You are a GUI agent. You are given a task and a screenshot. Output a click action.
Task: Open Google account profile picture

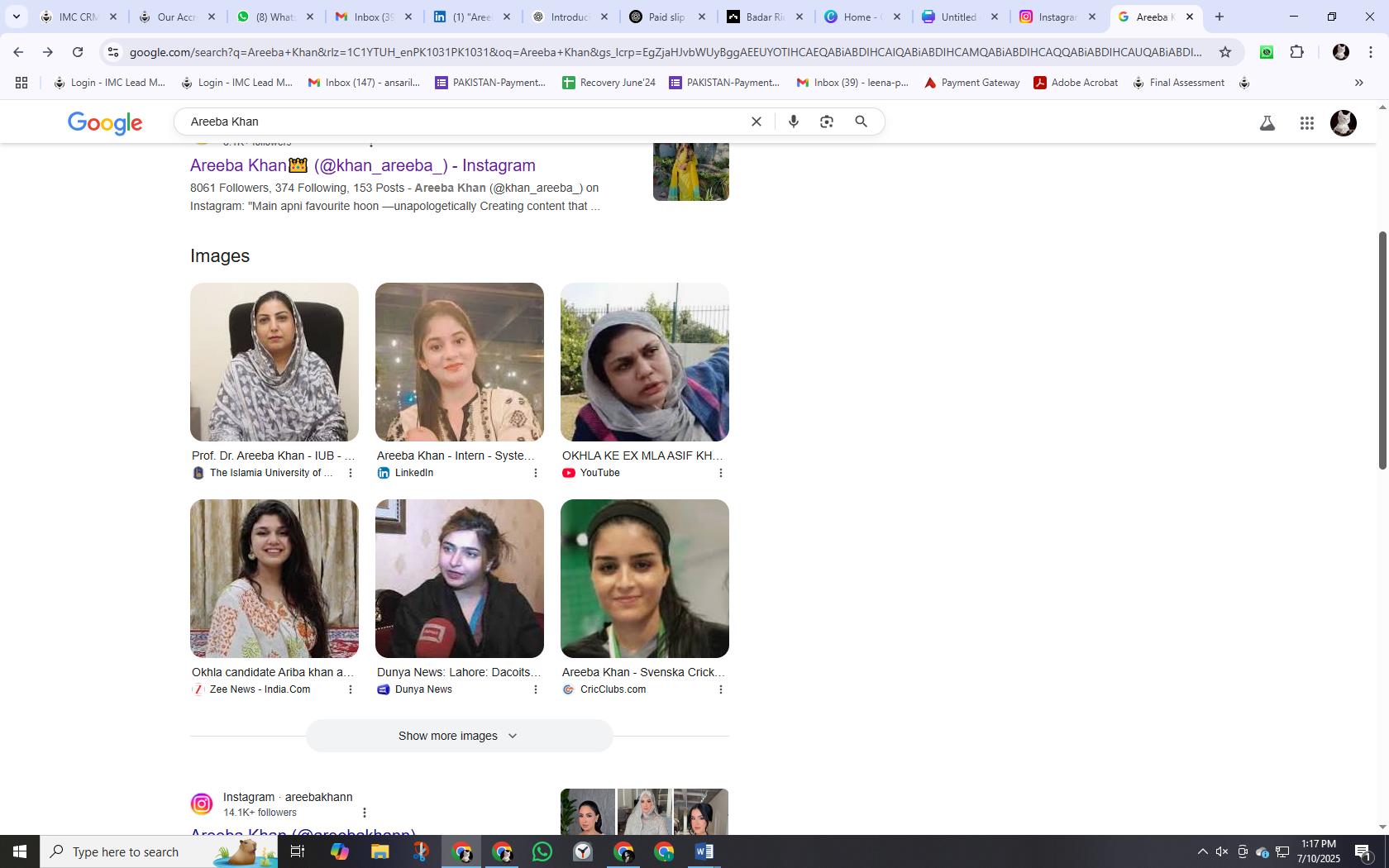coord(1343,123)
